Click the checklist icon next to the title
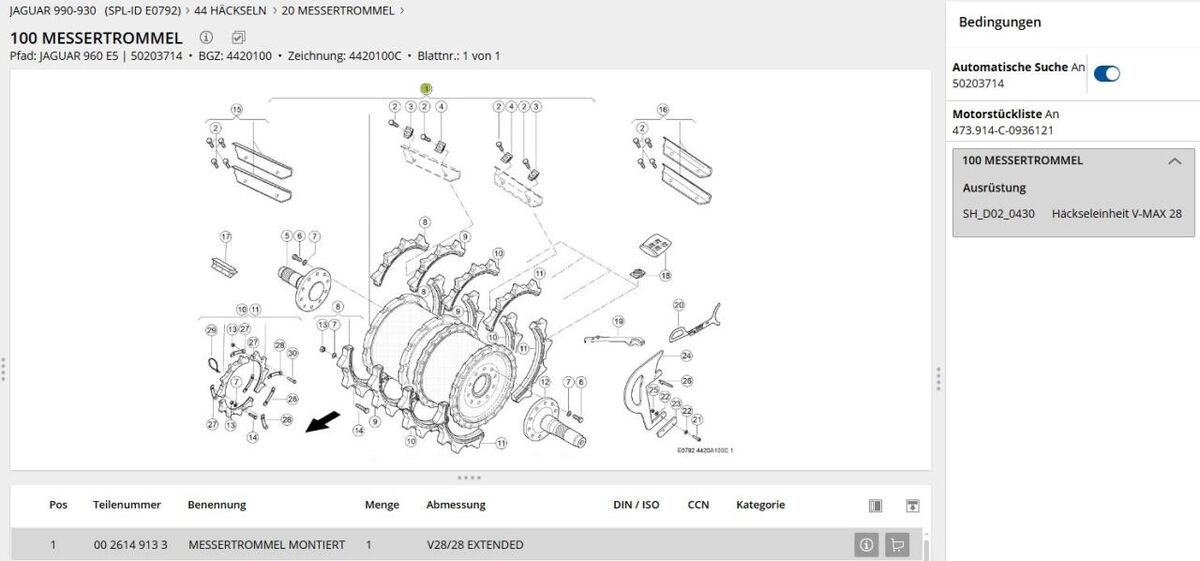 tap(238, 37)
